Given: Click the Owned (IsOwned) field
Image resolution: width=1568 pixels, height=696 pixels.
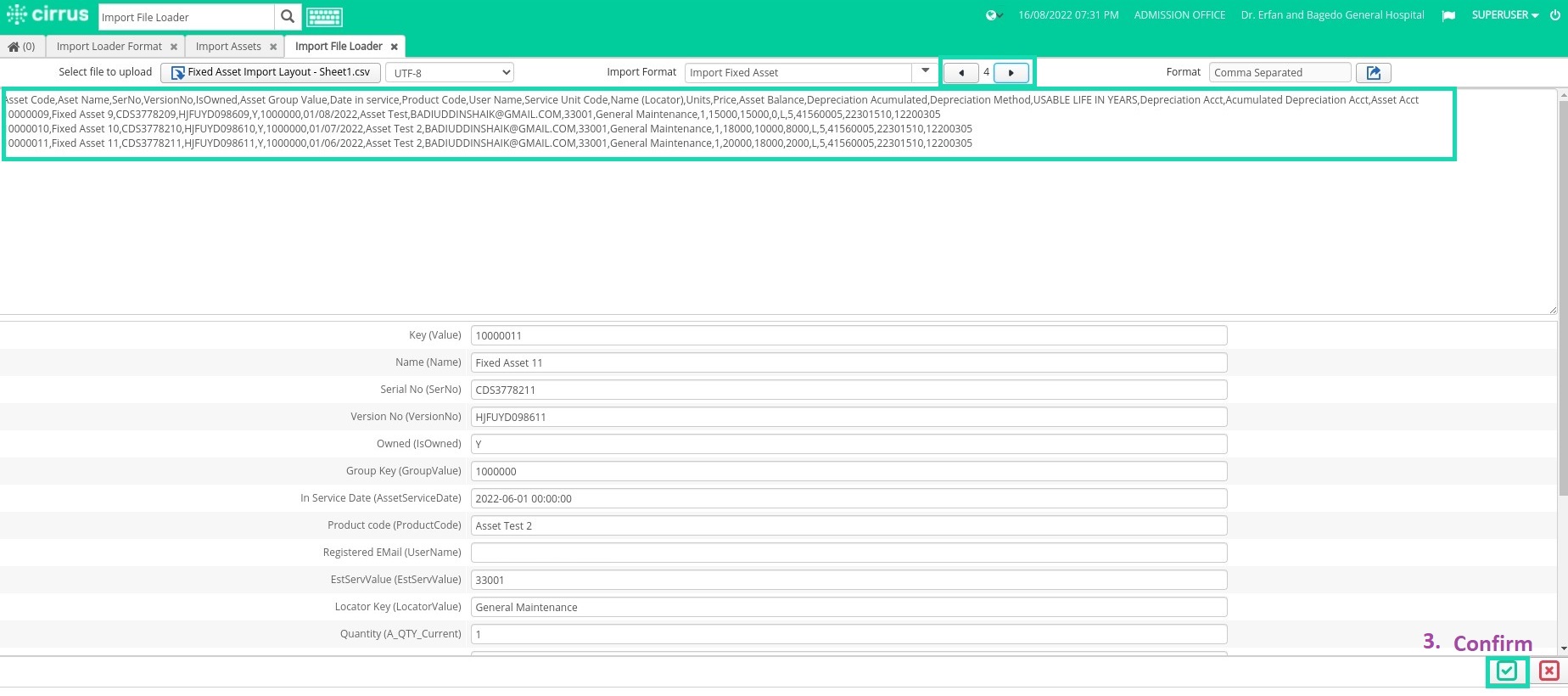Looking at the screenshot, I should [x=848, y=444].
